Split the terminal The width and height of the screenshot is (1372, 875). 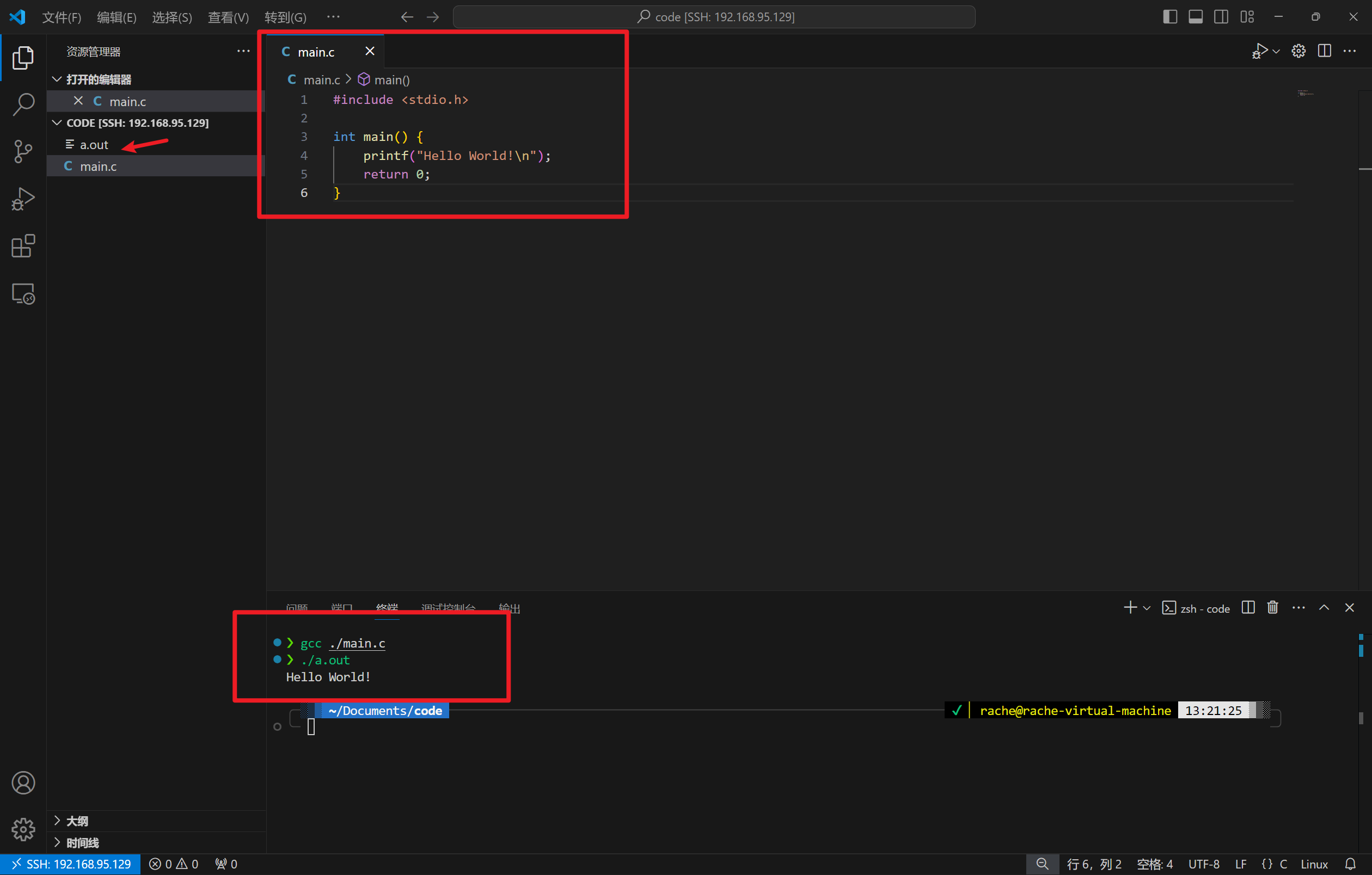[x=1248, y=608]
